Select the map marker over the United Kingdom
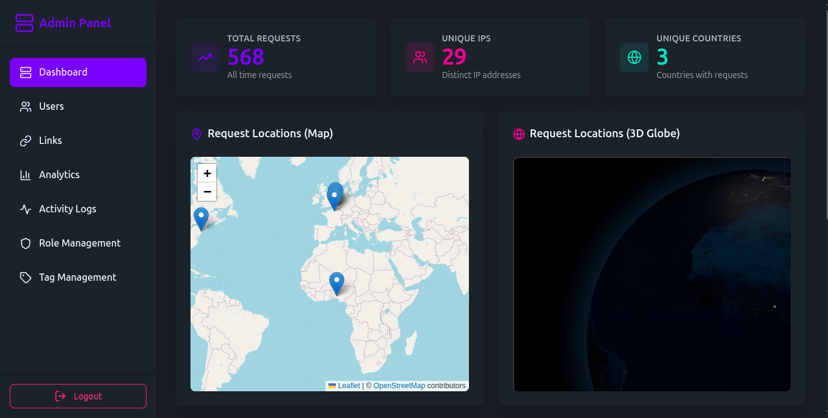 point(334,200)
